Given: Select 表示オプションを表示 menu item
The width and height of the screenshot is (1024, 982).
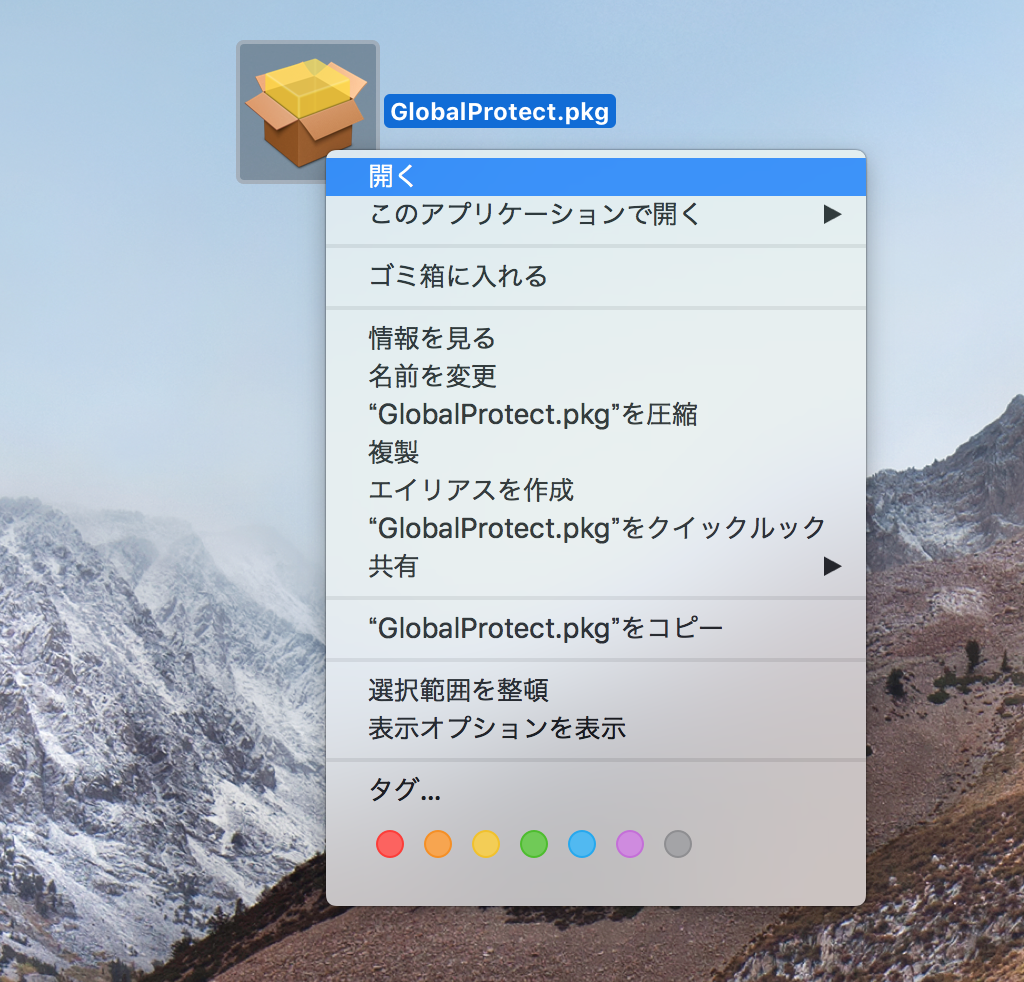Looking at the screenshot, I should 596,728.
